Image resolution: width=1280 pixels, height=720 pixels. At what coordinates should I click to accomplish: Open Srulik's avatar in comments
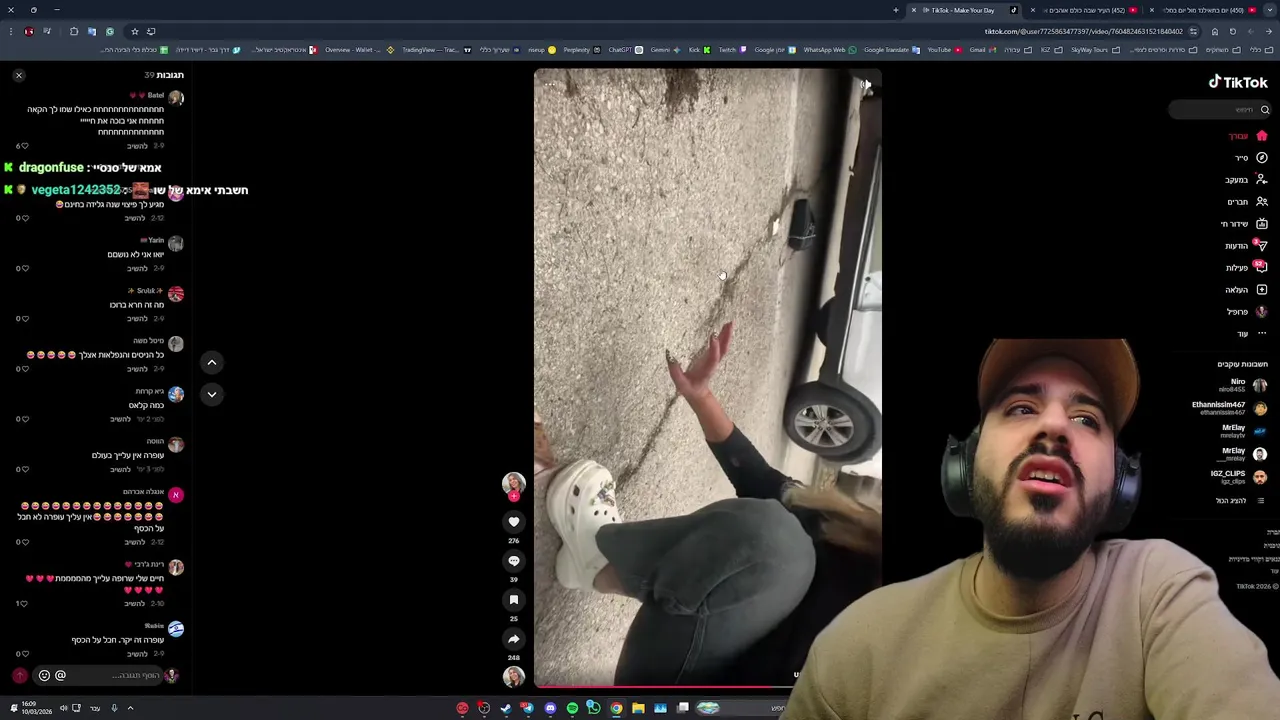(x=176, y=294)
